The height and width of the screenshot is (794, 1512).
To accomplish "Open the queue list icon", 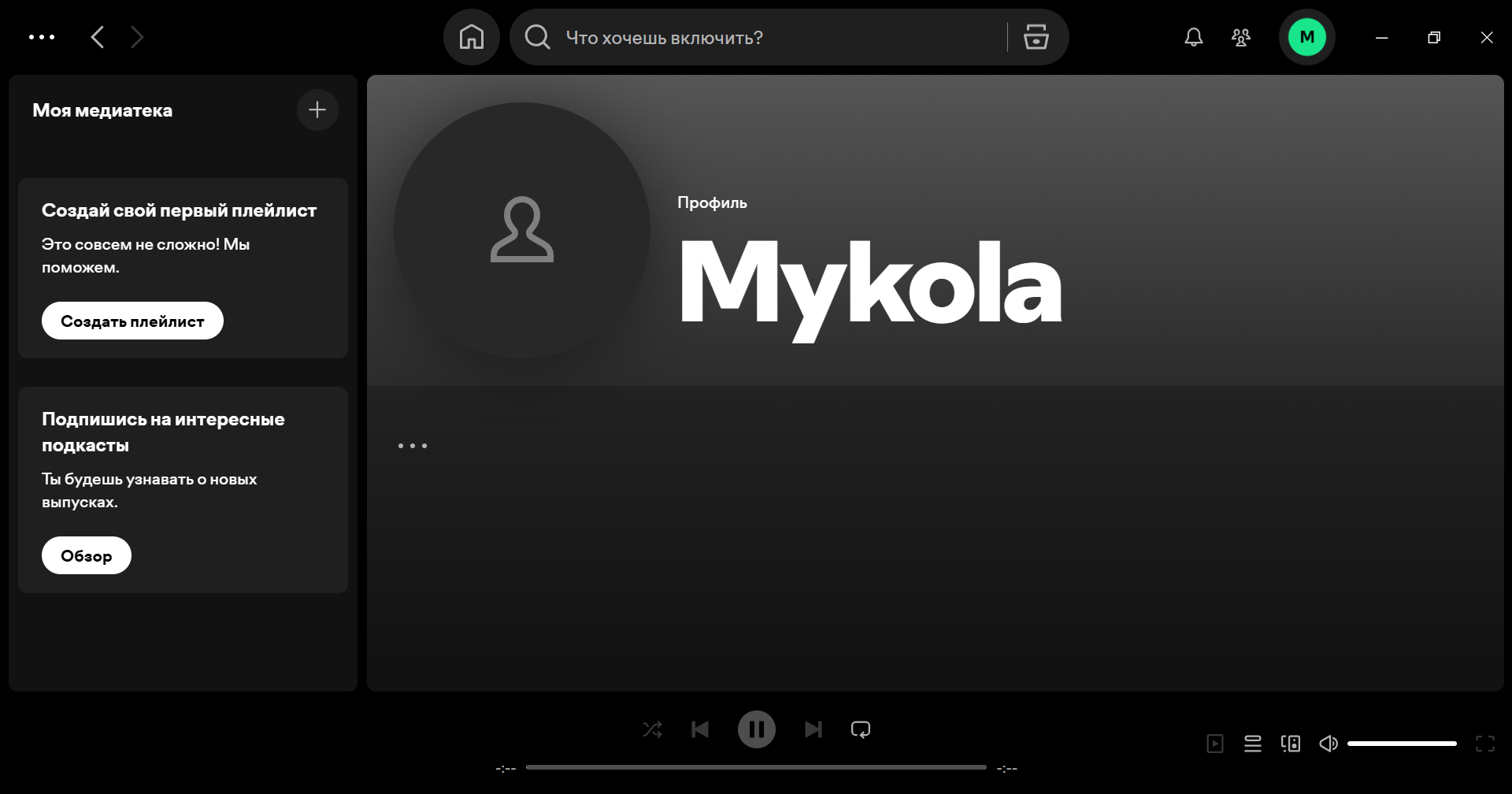I will tap(1252, 744).
